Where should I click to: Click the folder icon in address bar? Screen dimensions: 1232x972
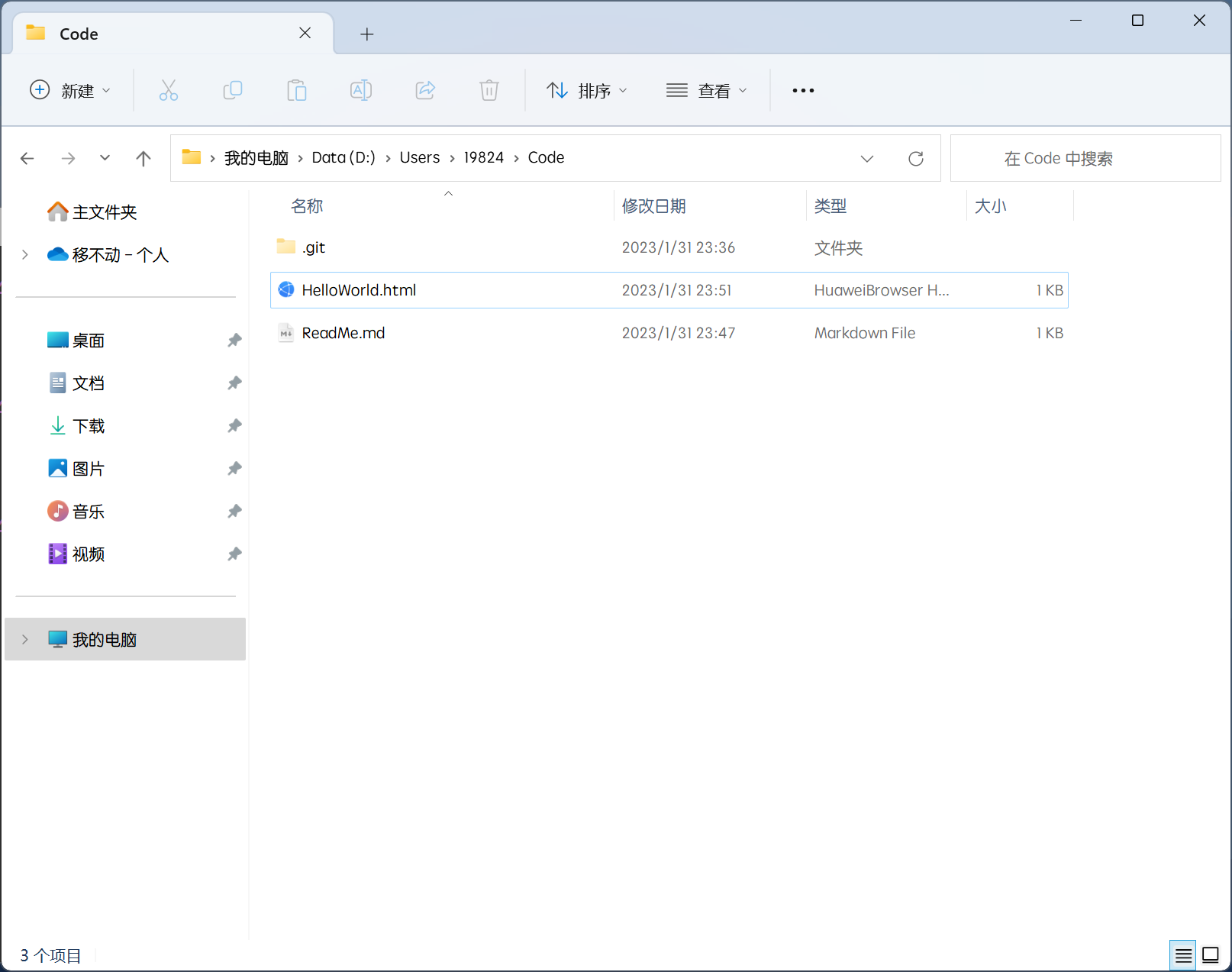[192, 157]
